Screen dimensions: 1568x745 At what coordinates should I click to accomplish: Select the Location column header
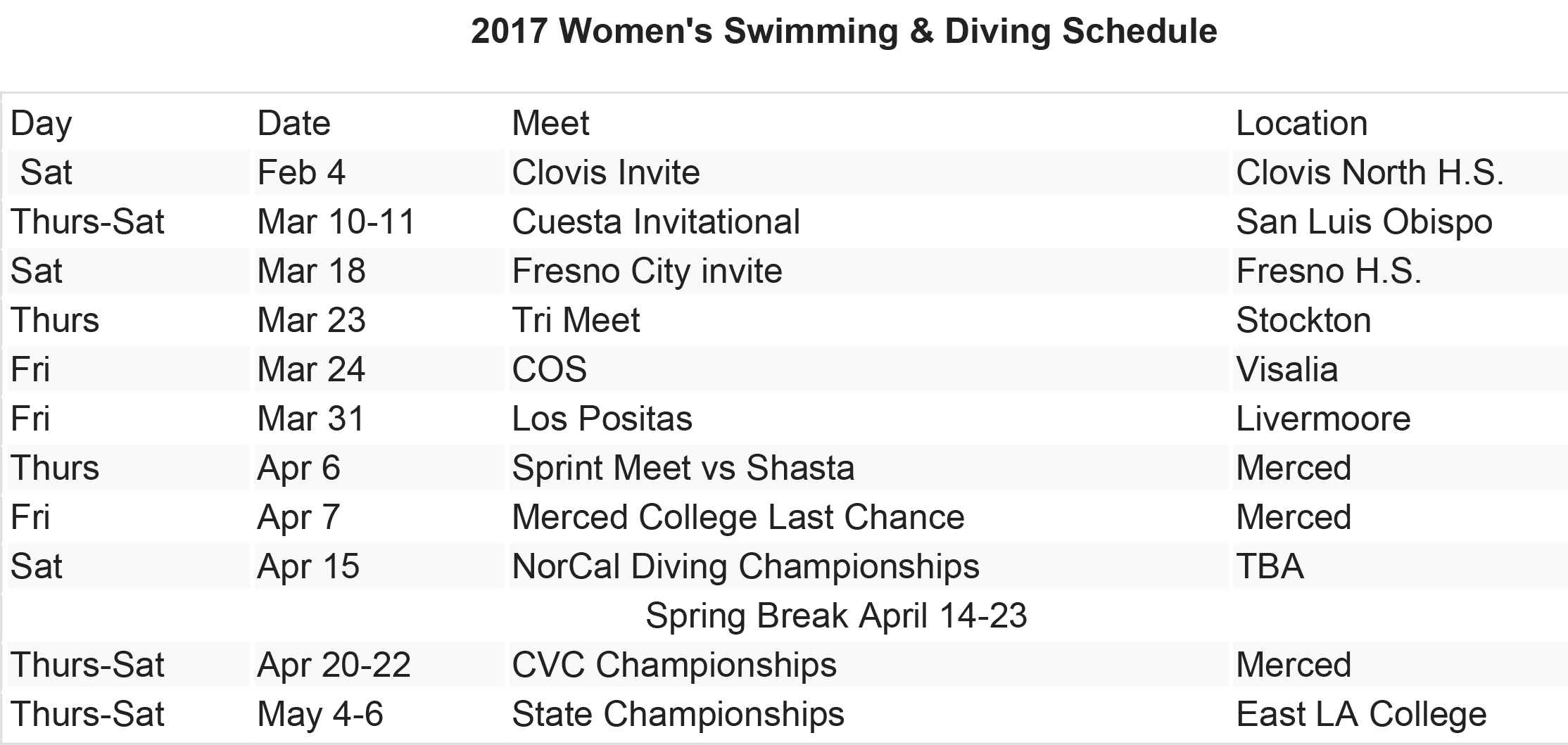[x=1302, y=123]
